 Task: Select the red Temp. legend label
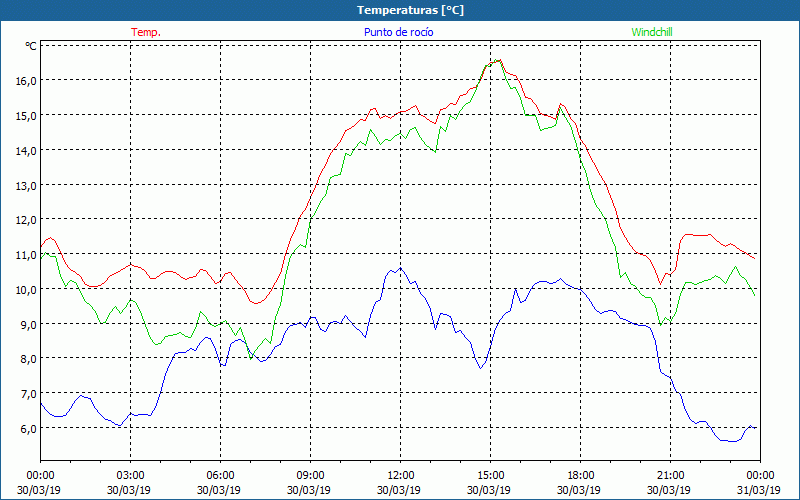[146, 32]
